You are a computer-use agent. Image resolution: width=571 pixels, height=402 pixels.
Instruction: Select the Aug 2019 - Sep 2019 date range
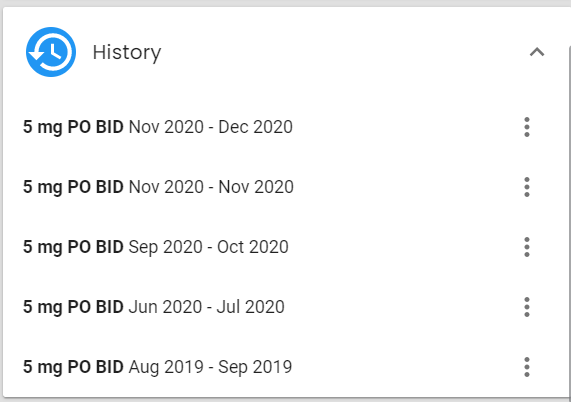click(x=210, y=367)
